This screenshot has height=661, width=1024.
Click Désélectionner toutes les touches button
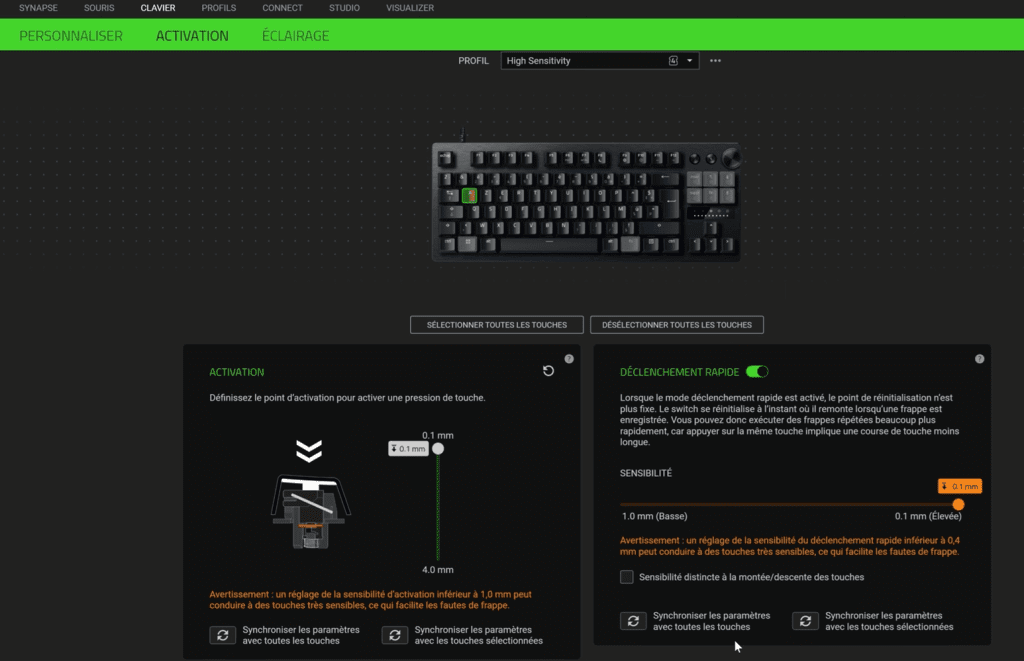[x=677, y=325]
